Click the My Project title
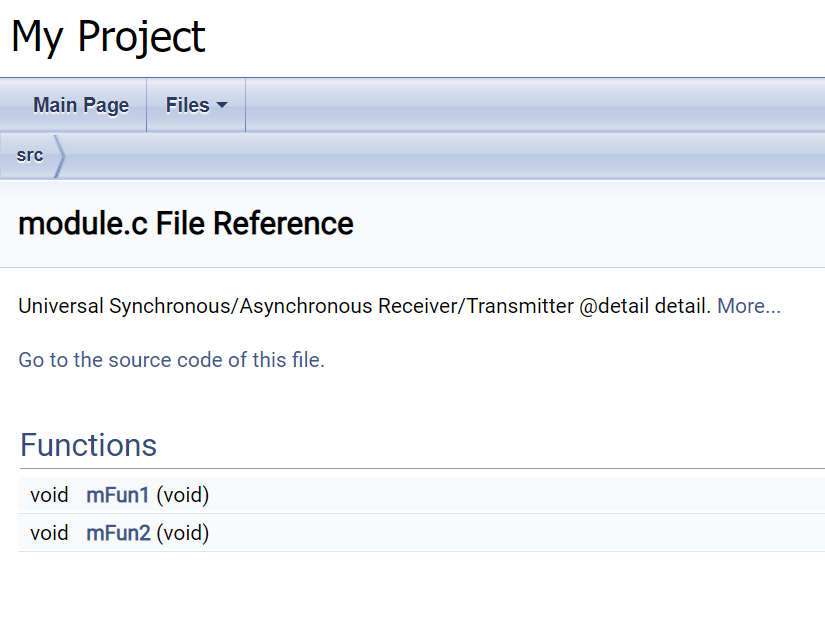The image size is (825, 618). (108, 37)
